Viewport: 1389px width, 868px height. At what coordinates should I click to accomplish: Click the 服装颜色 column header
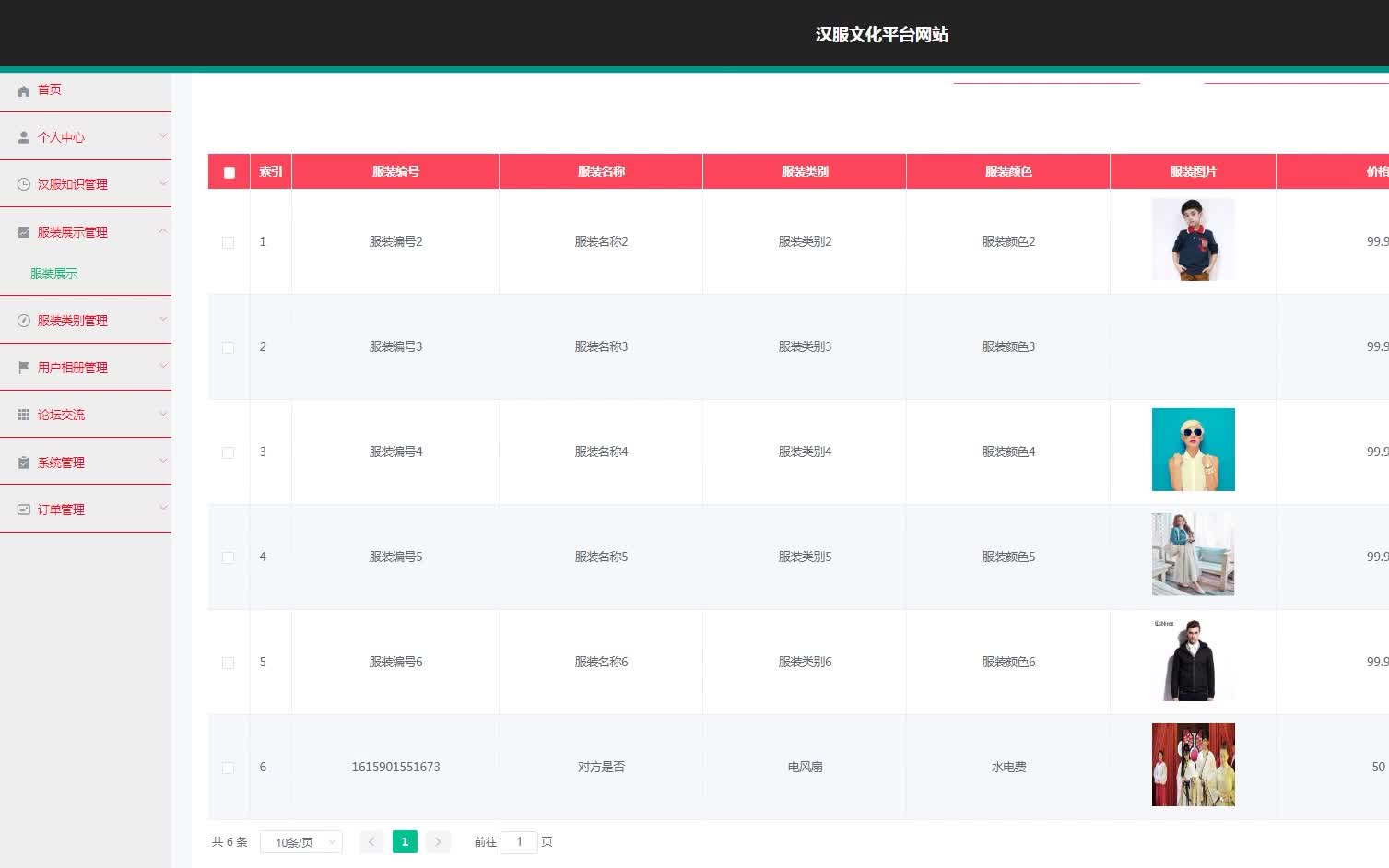1008,171
